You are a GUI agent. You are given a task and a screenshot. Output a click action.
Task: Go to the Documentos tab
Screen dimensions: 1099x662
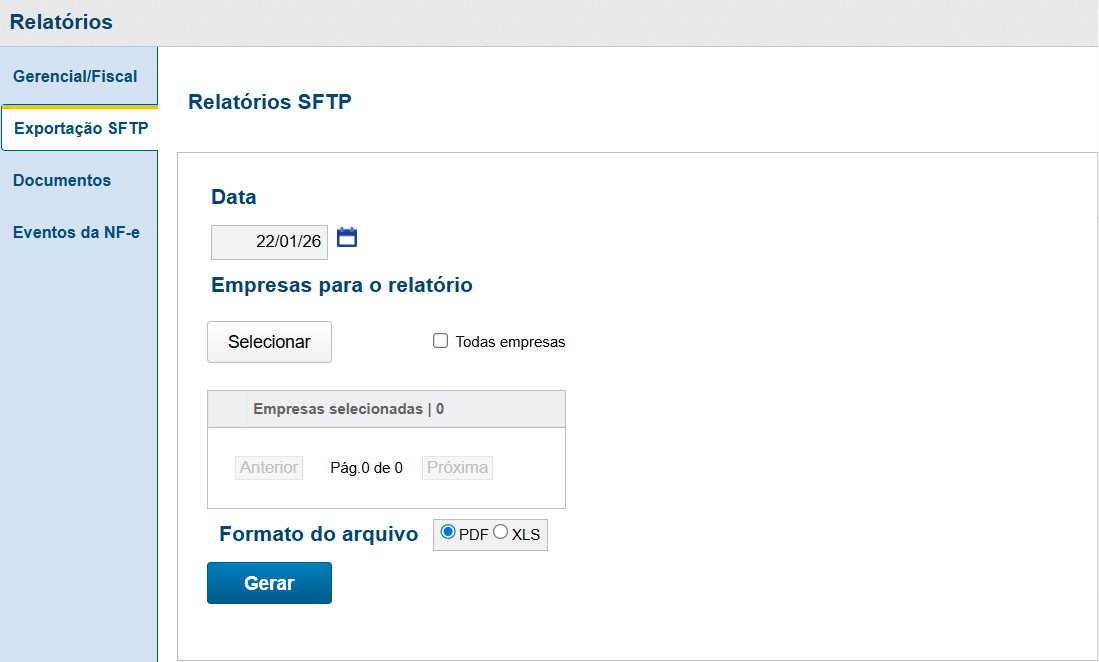62,180
